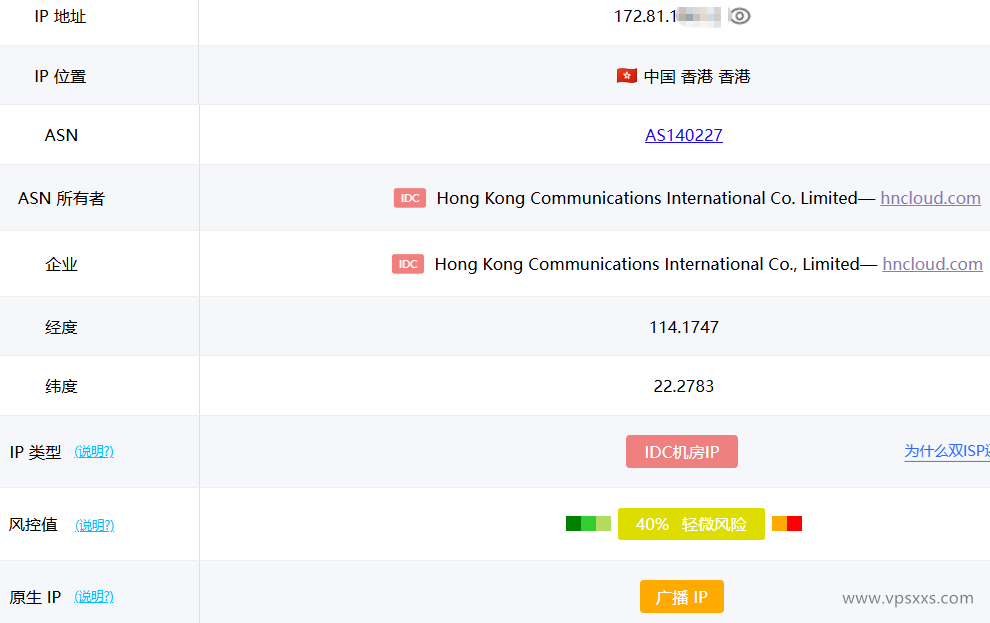Open hncloud.com link in the ASN 所有者 row
990x623 pixels.
coord(931,198)
